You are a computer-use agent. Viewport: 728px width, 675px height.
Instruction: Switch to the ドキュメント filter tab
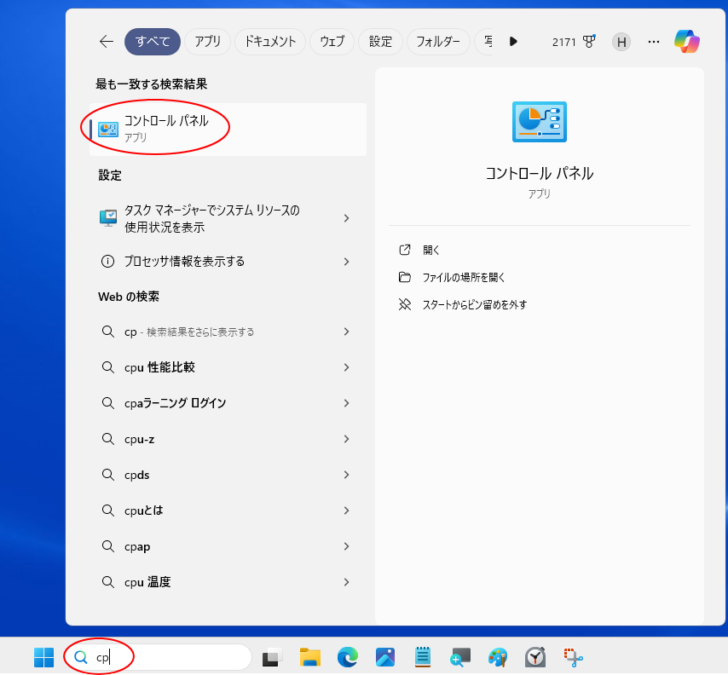coord(270,42)
